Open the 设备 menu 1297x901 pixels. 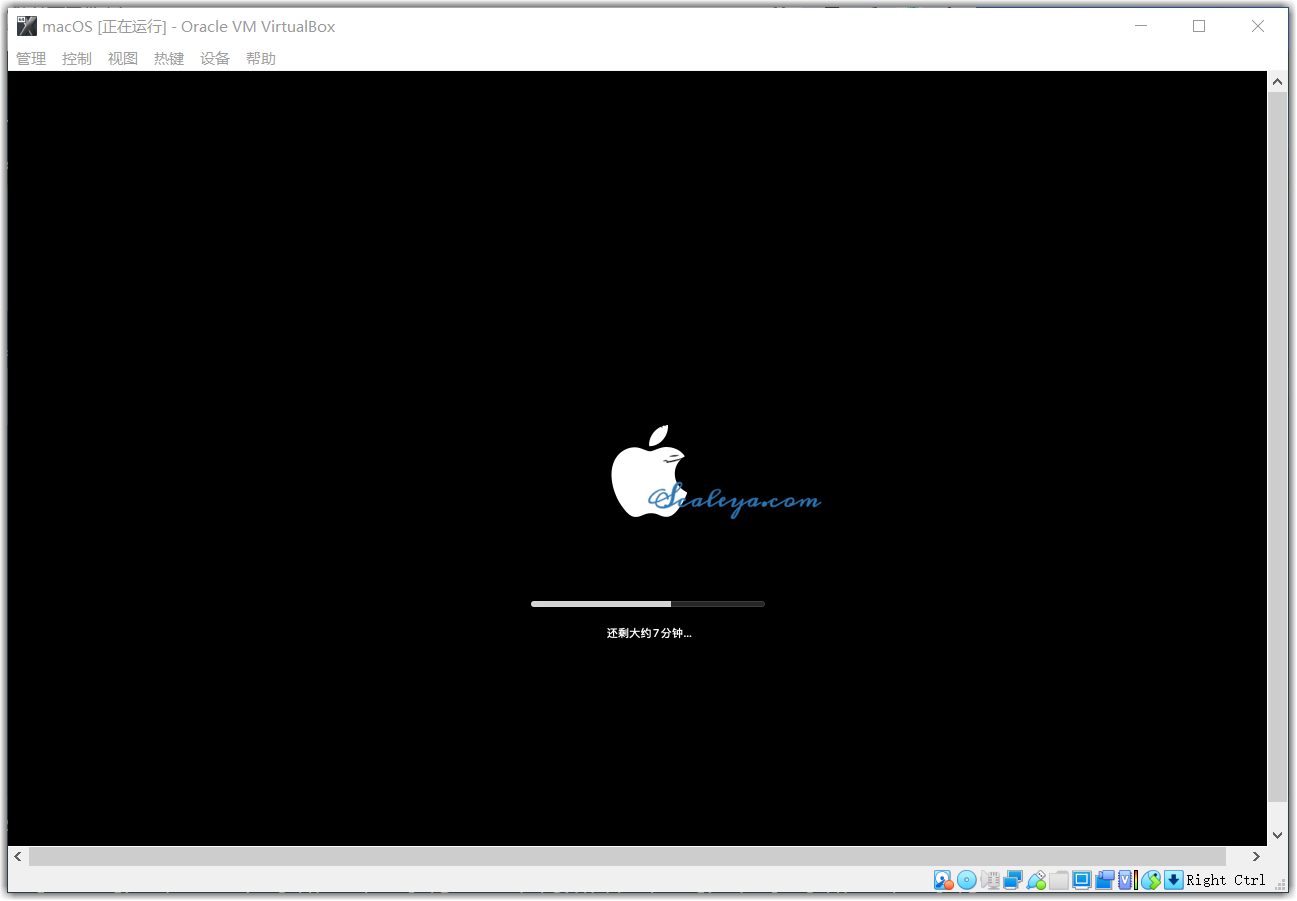(x=215, y=59)
